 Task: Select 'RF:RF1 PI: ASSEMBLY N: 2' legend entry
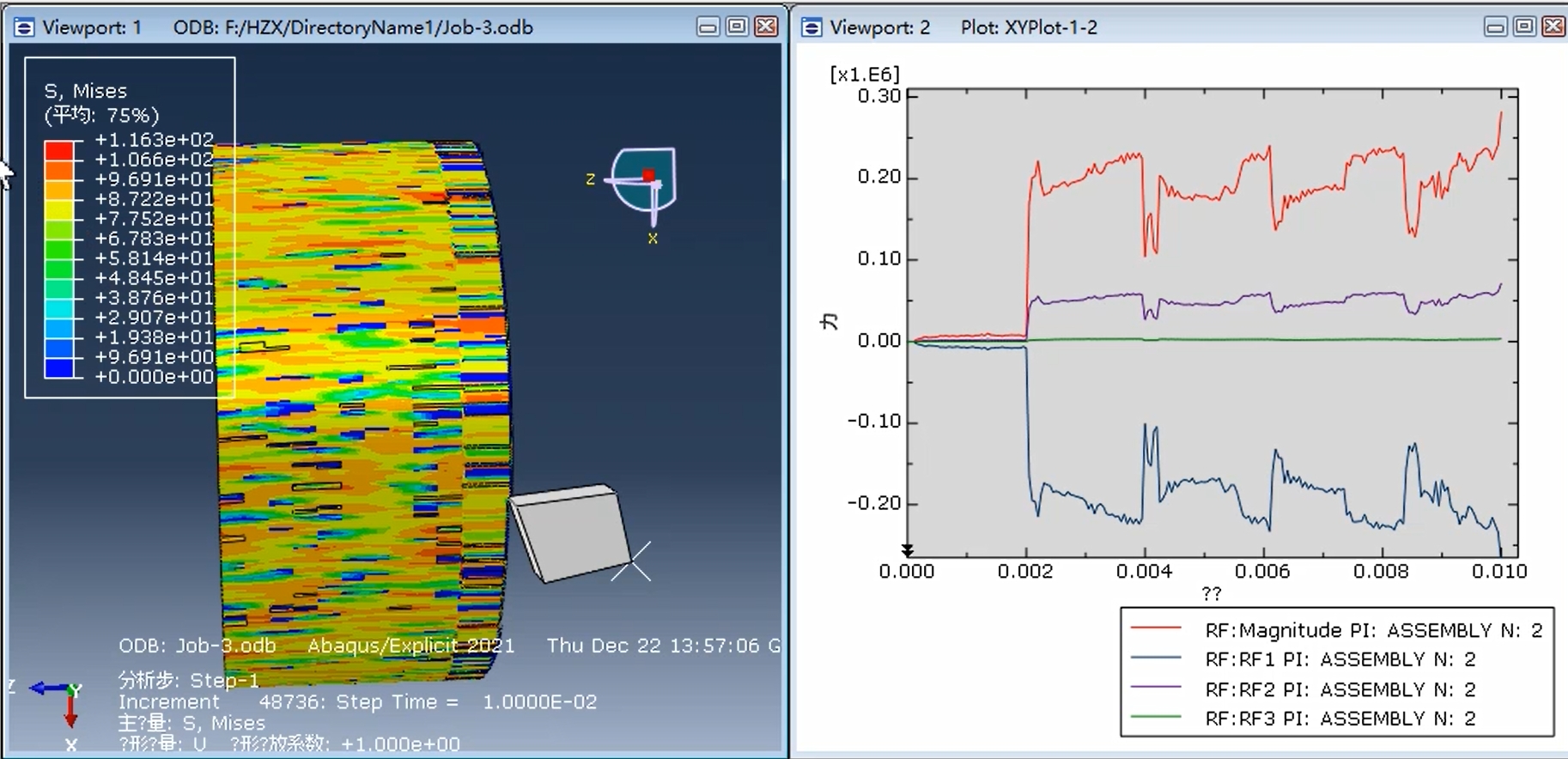pos(1340,659)
